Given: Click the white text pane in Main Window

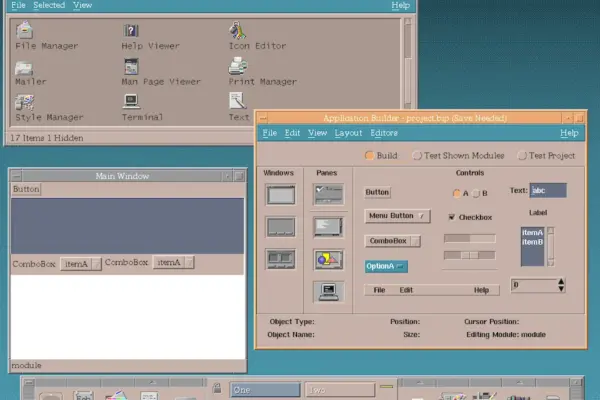Looking at the screenshot, I should coord(128,317).
